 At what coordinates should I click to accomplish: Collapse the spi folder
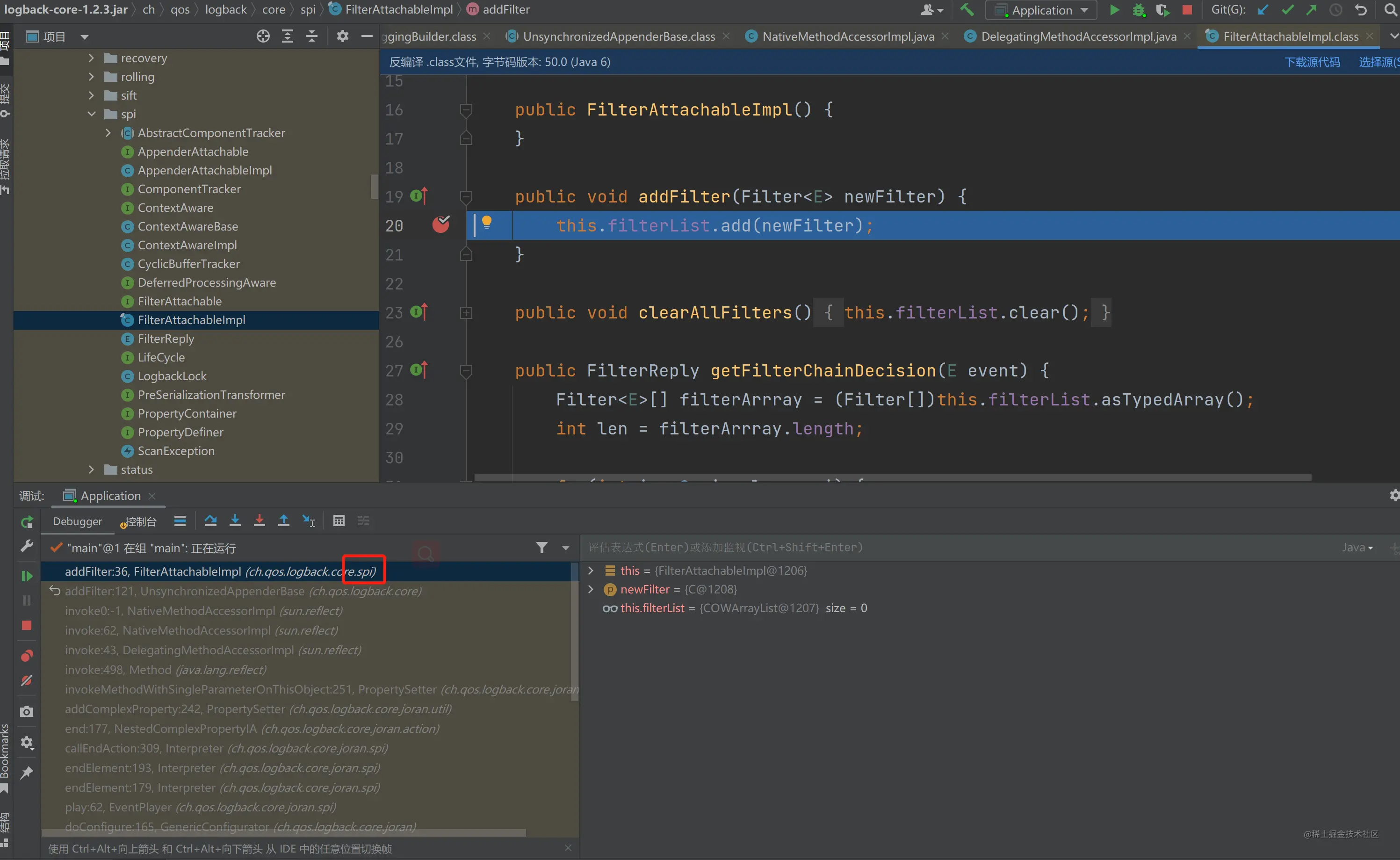point(91,114)
